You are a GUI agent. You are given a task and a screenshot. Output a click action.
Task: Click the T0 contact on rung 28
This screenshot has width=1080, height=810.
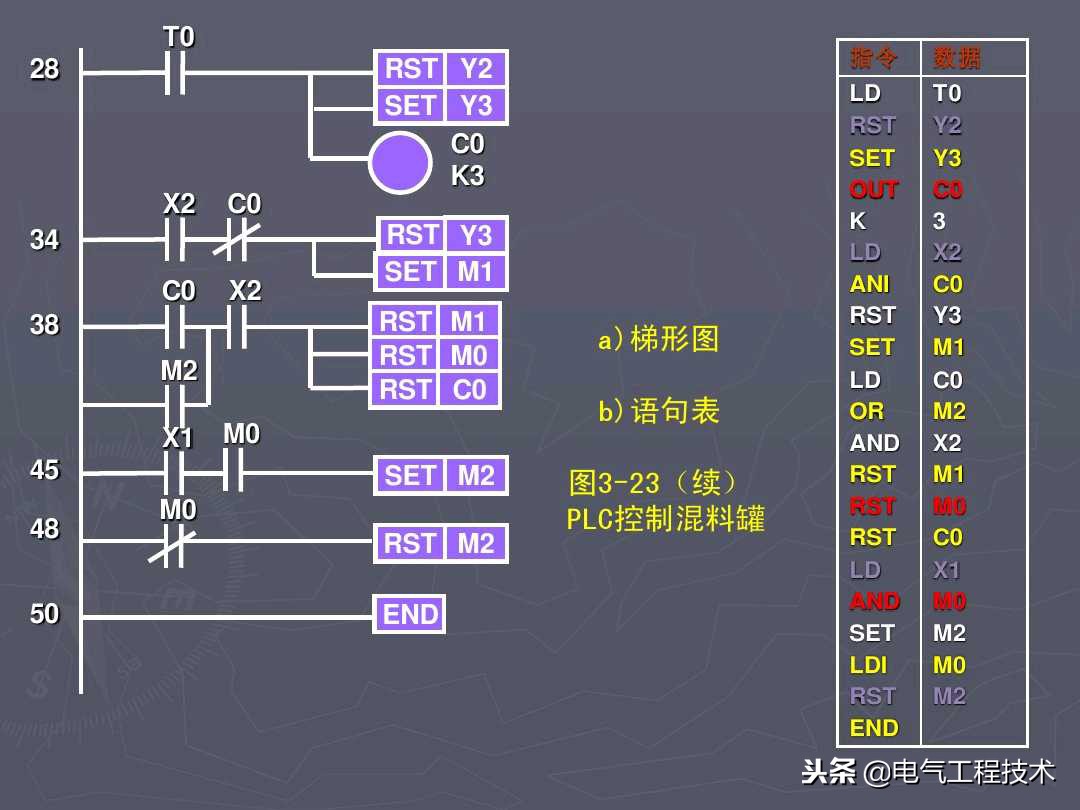click(x=178, y=70)
